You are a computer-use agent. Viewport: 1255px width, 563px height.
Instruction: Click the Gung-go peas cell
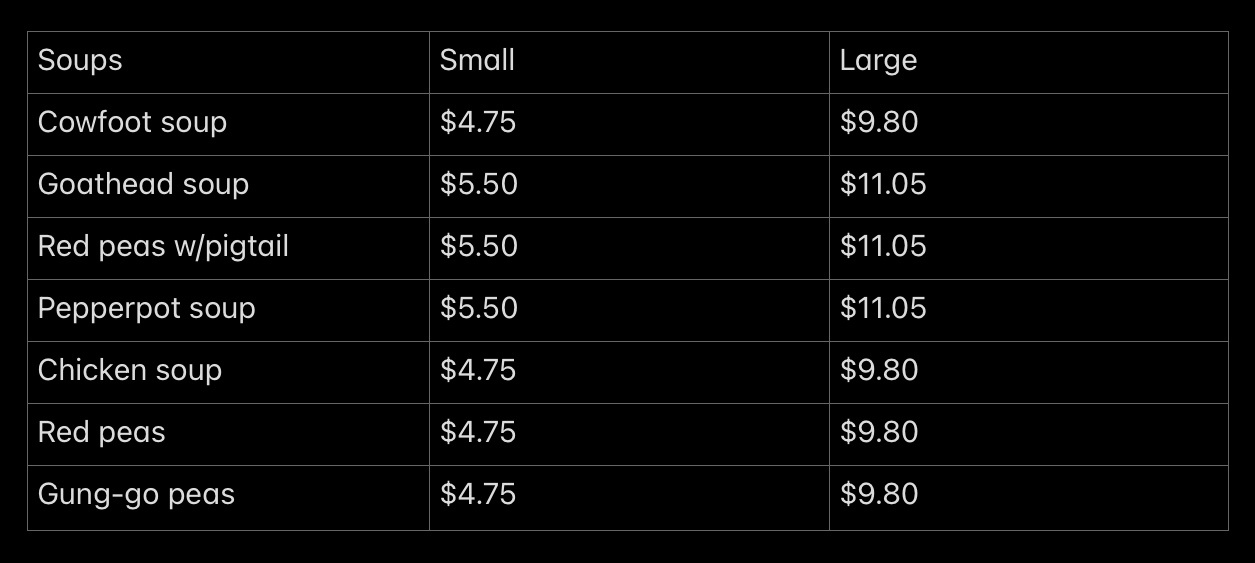click(x=228, y=497)
